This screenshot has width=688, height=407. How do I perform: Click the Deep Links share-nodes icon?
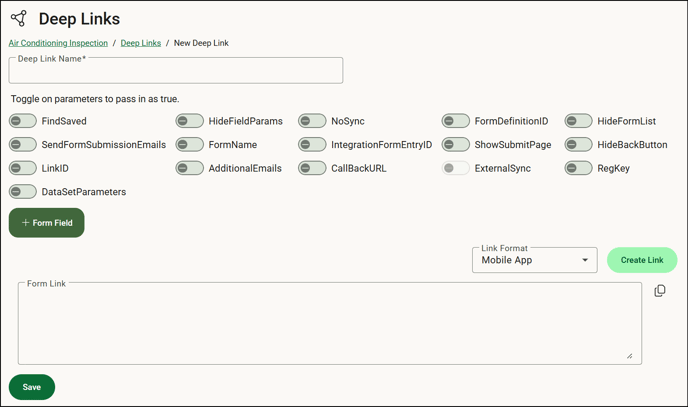click(x=19, y=18)
